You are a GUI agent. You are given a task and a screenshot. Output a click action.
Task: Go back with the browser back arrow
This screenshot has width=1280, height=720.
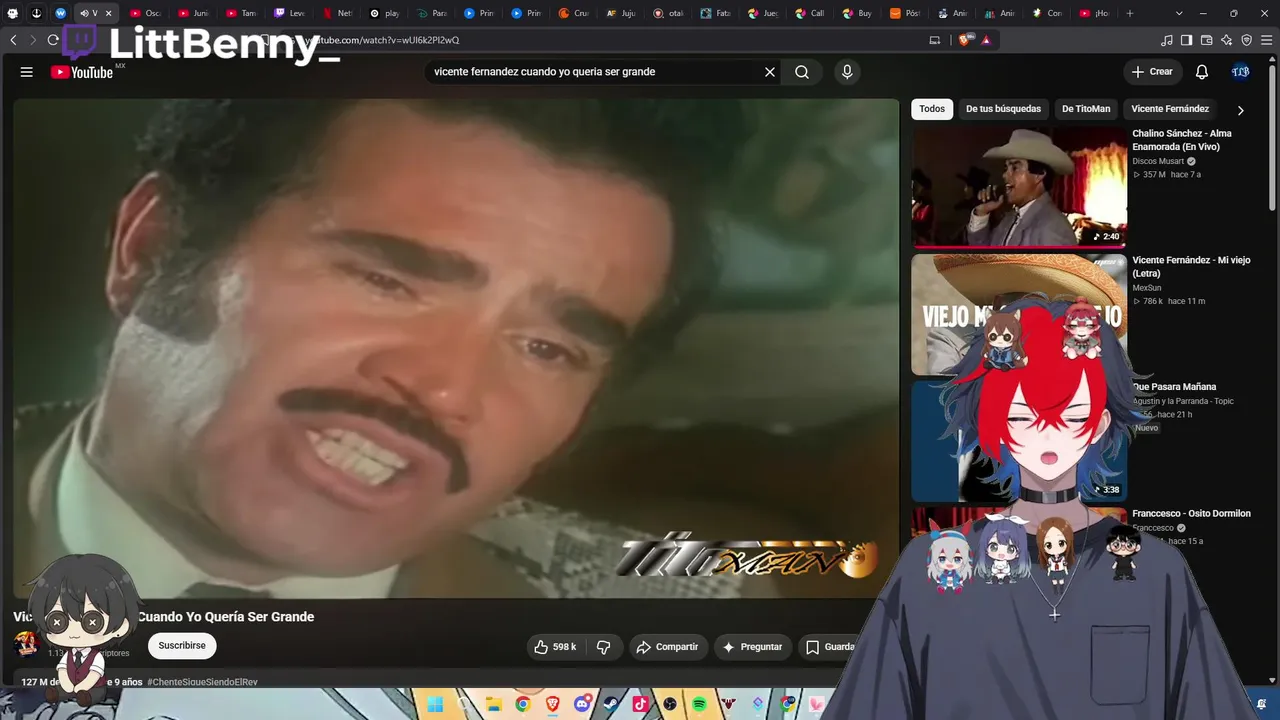[13, 40]
